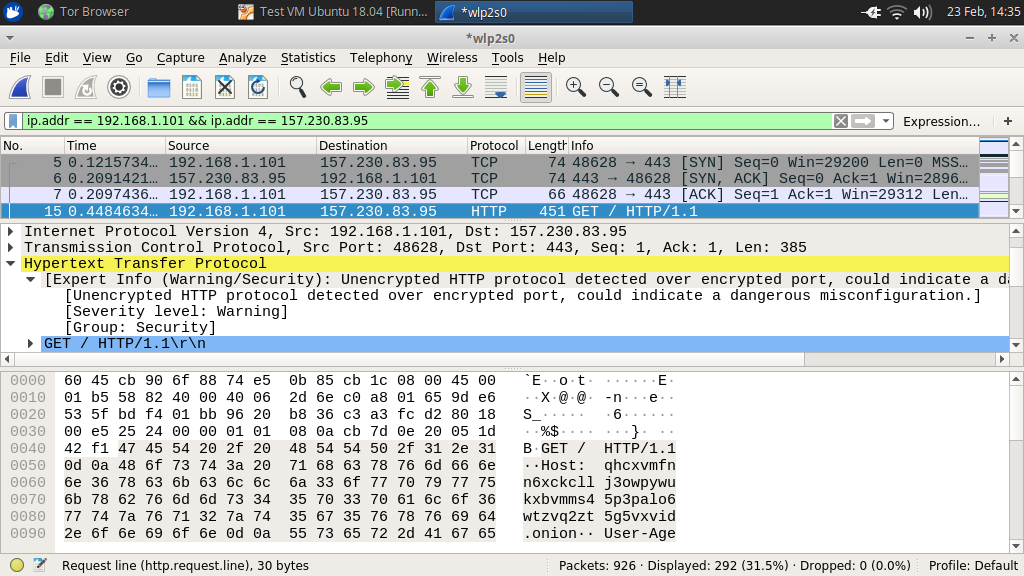Image resolution: width=1024 pixels, height=576 pixels.
Task: Sort packets by No. column
Action: (x=32, y=146)
